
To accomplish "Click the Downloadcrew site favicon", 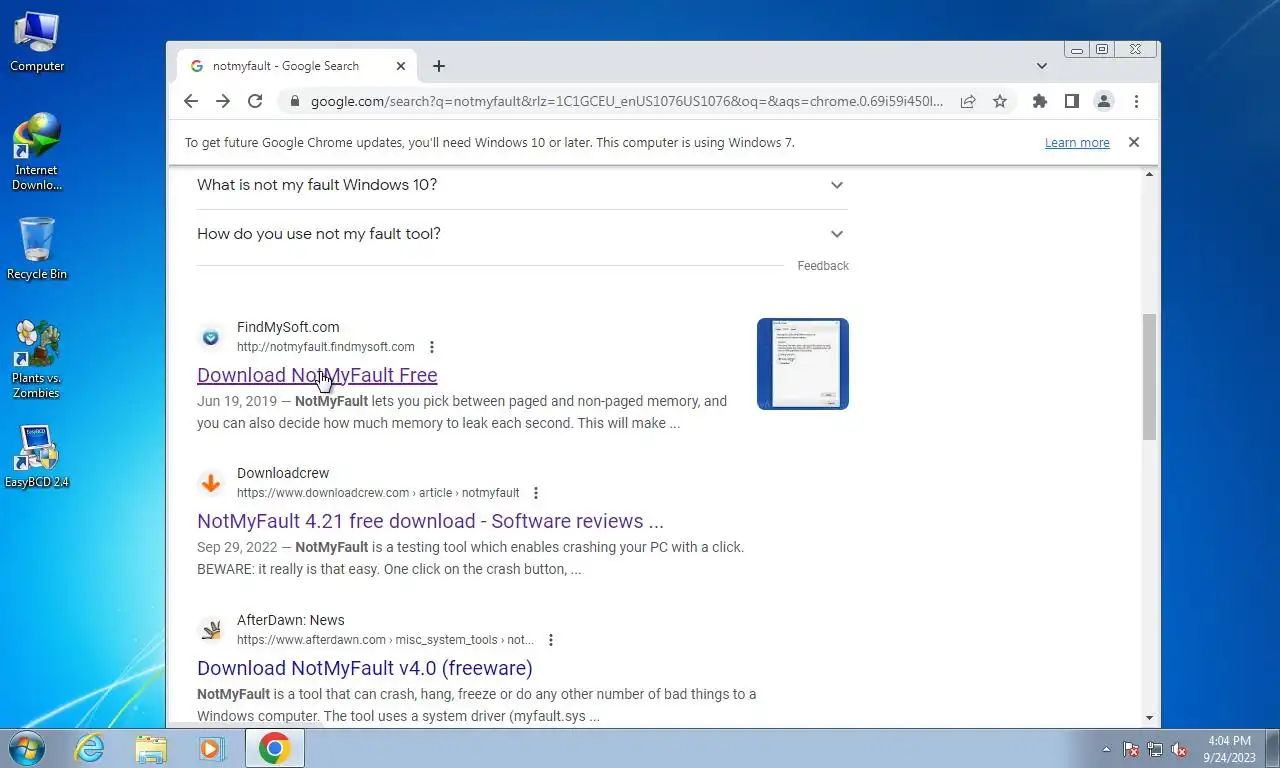I will [x=211, y=484].
